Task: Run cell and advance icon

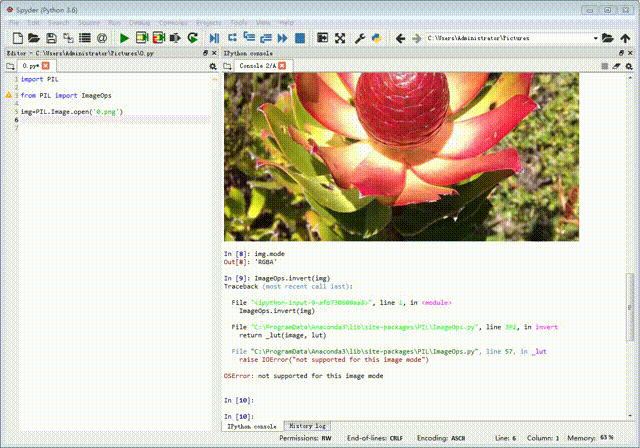Action: (x=158, y=38)
